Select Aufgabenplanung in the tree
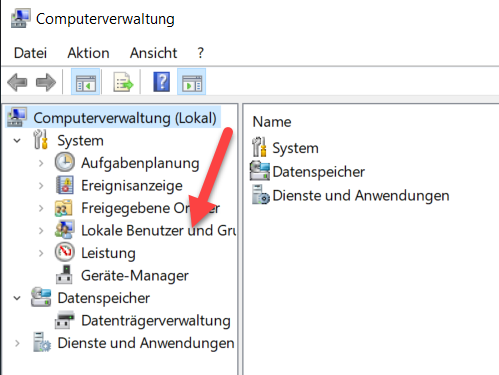Screen dimensions: 499x375 click(x=140, y=163)
